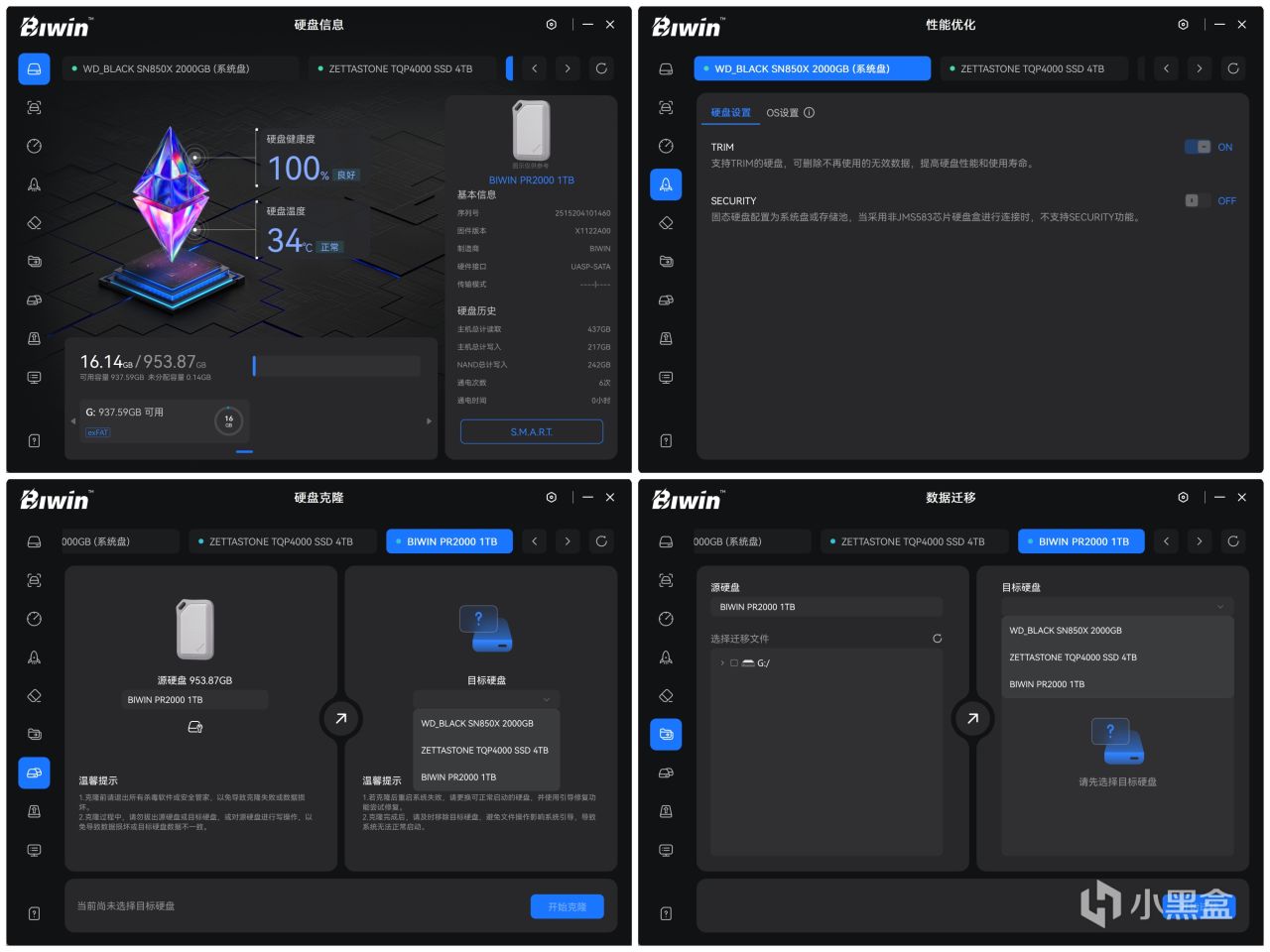
Task: Select the 硬盘设置 tab
Action: [731, 113]
